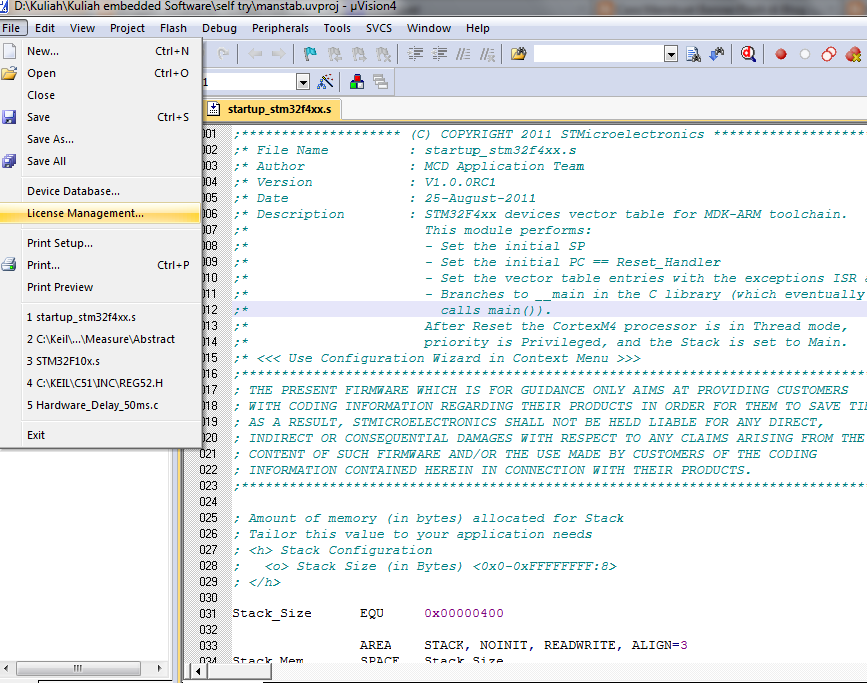The width and height of the screenshot is (867, 683).
Task: Open the Peripherals menu
Action: 280,28
